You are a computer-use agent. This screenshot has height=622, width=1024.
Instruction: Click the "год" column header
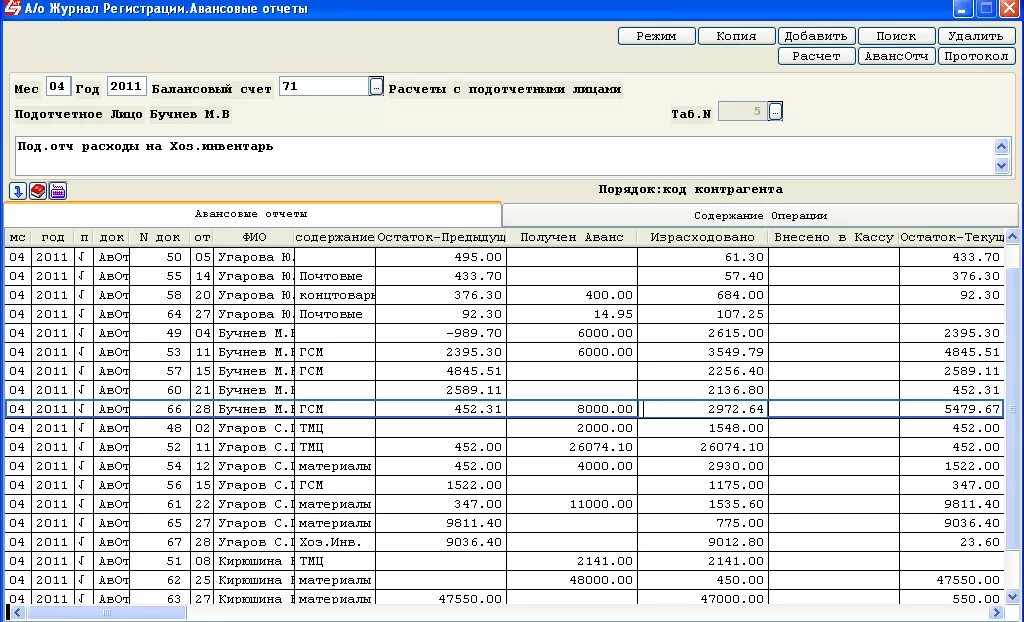[x=53, y=237]
